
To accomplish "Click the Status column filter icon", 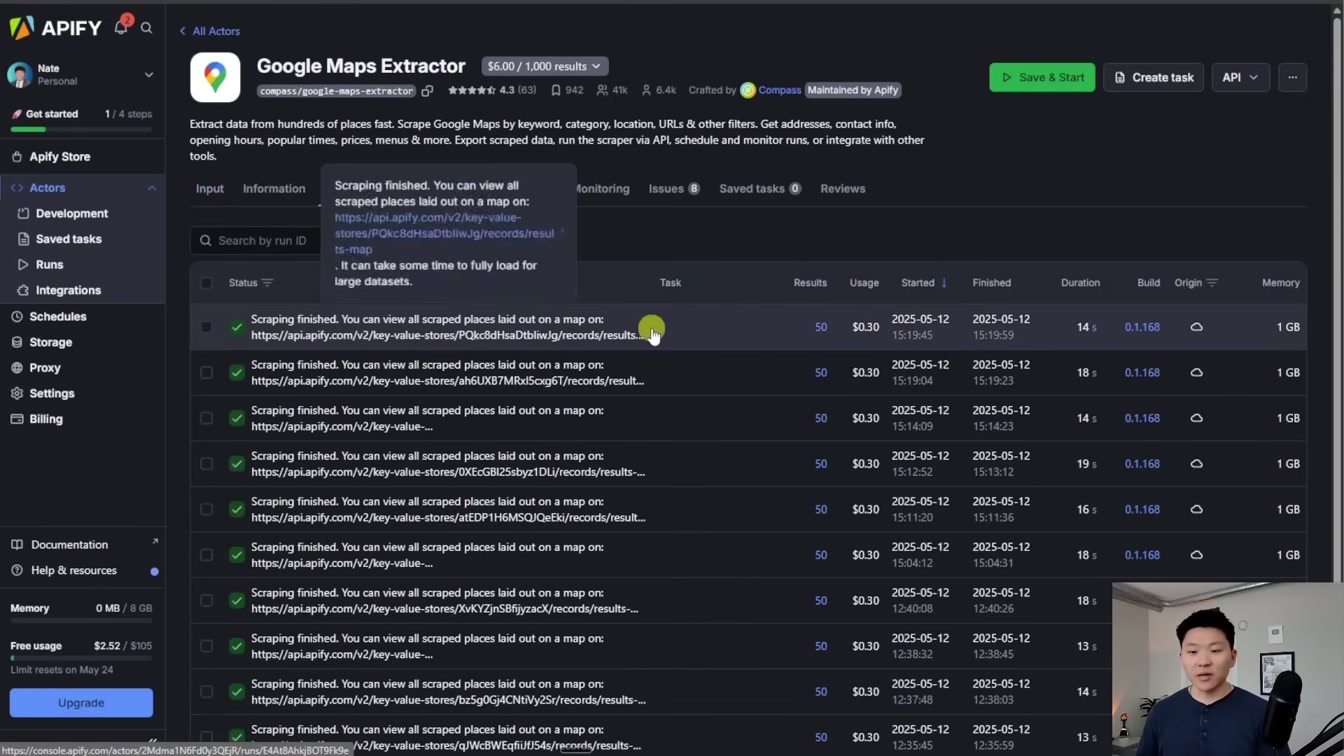I will [x=267, y=283].
